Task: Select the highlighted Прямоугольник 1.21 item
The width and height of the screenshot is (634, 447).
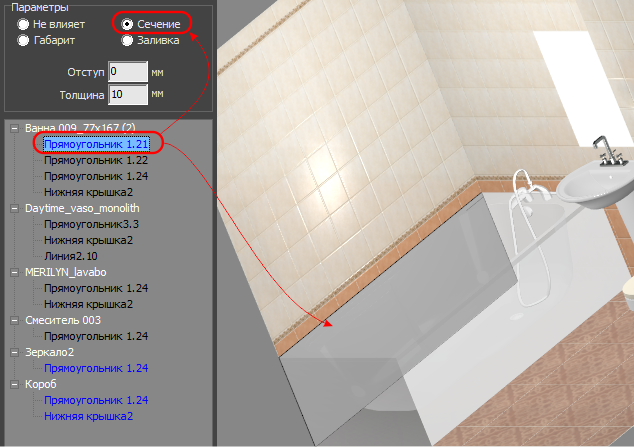Action: tap(96, 144)
